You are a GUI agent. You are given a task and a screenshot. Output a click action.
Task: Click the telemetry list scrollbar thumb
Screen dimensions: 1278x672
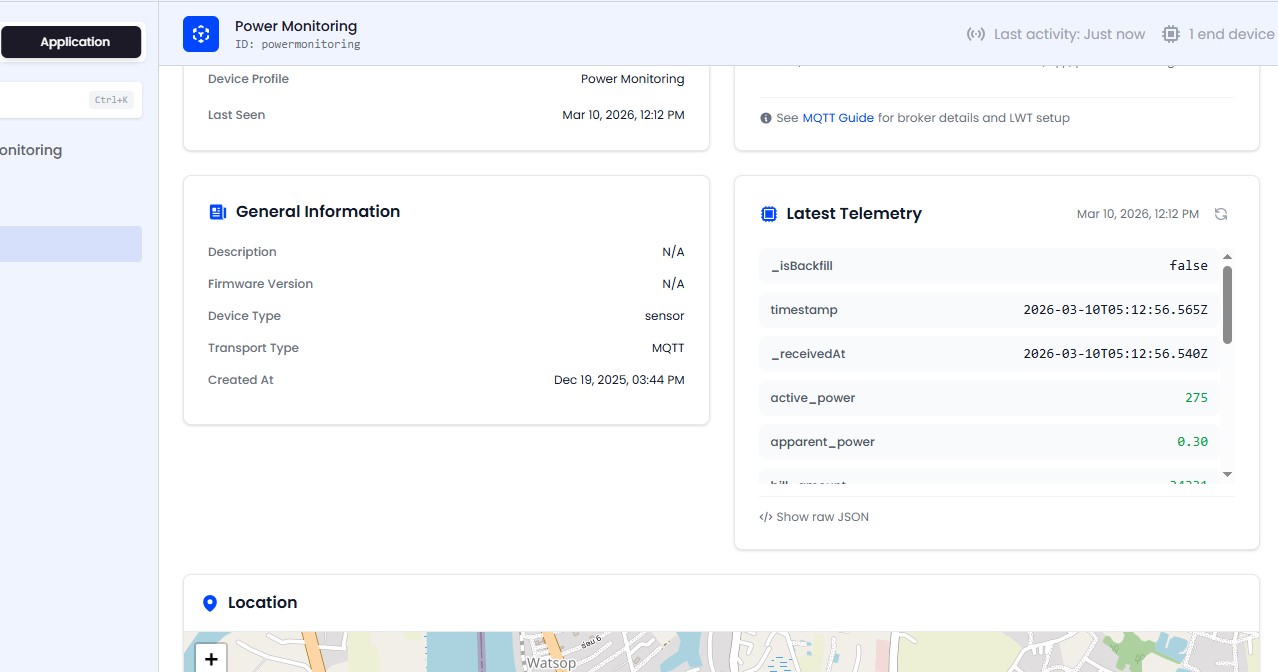click(1227, 304)
